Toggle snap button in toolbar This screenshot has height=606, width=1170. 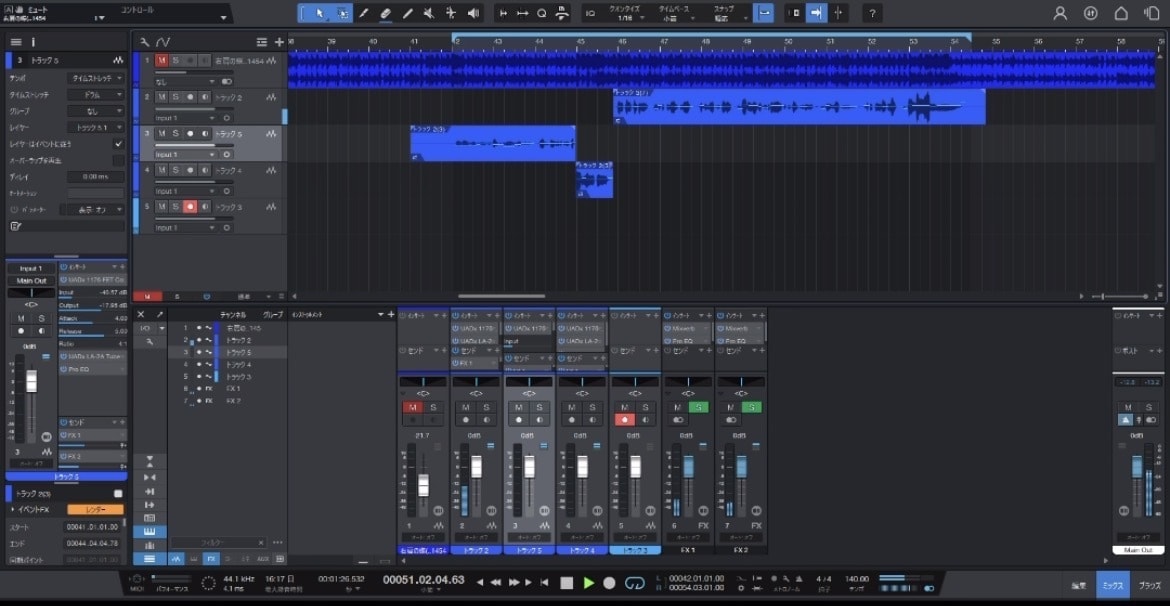(x=763, y=13)
